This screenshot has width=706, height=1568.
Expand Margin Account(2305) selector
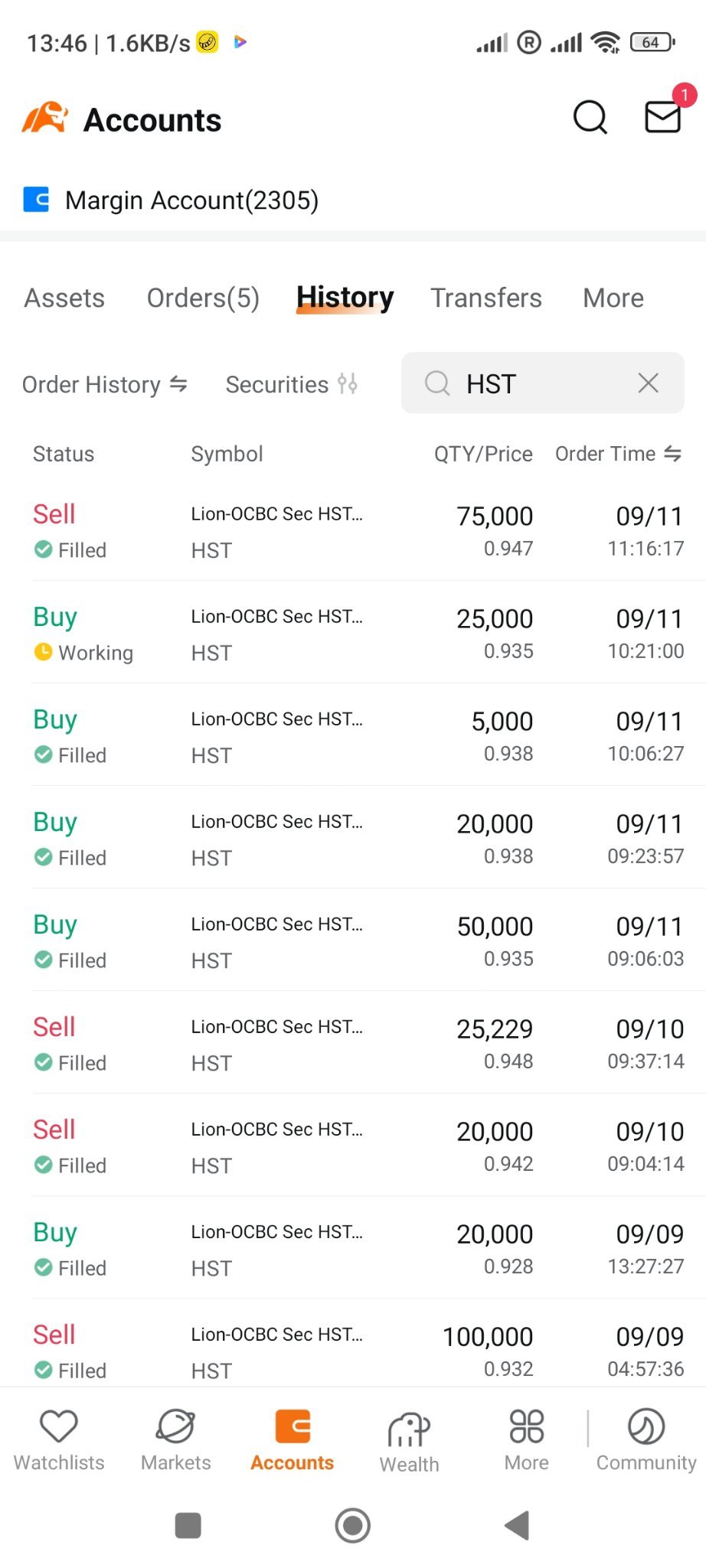click(x=172, y=200)
